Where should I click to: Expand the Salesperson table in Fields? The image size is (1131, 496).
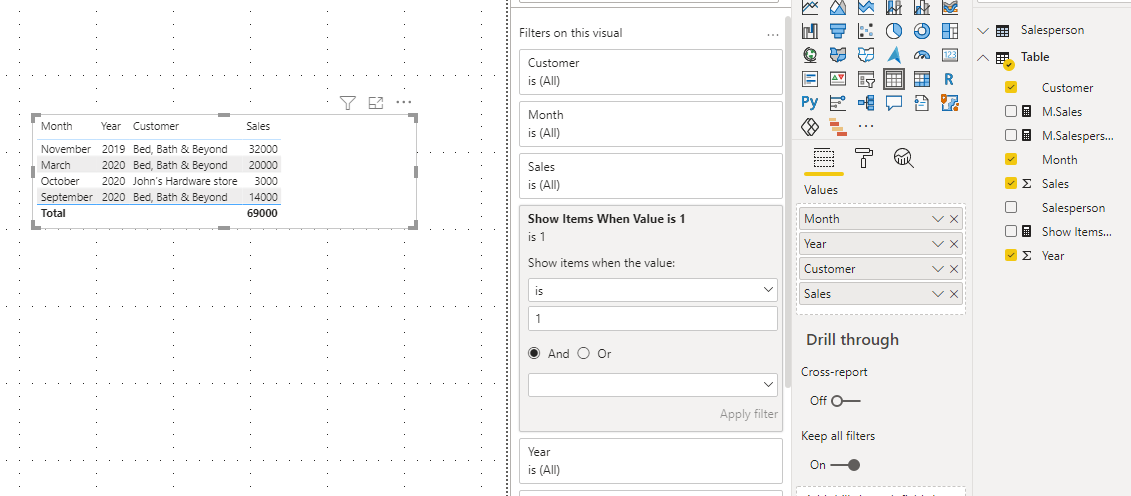pyautogui.click(x=982, y=31)
